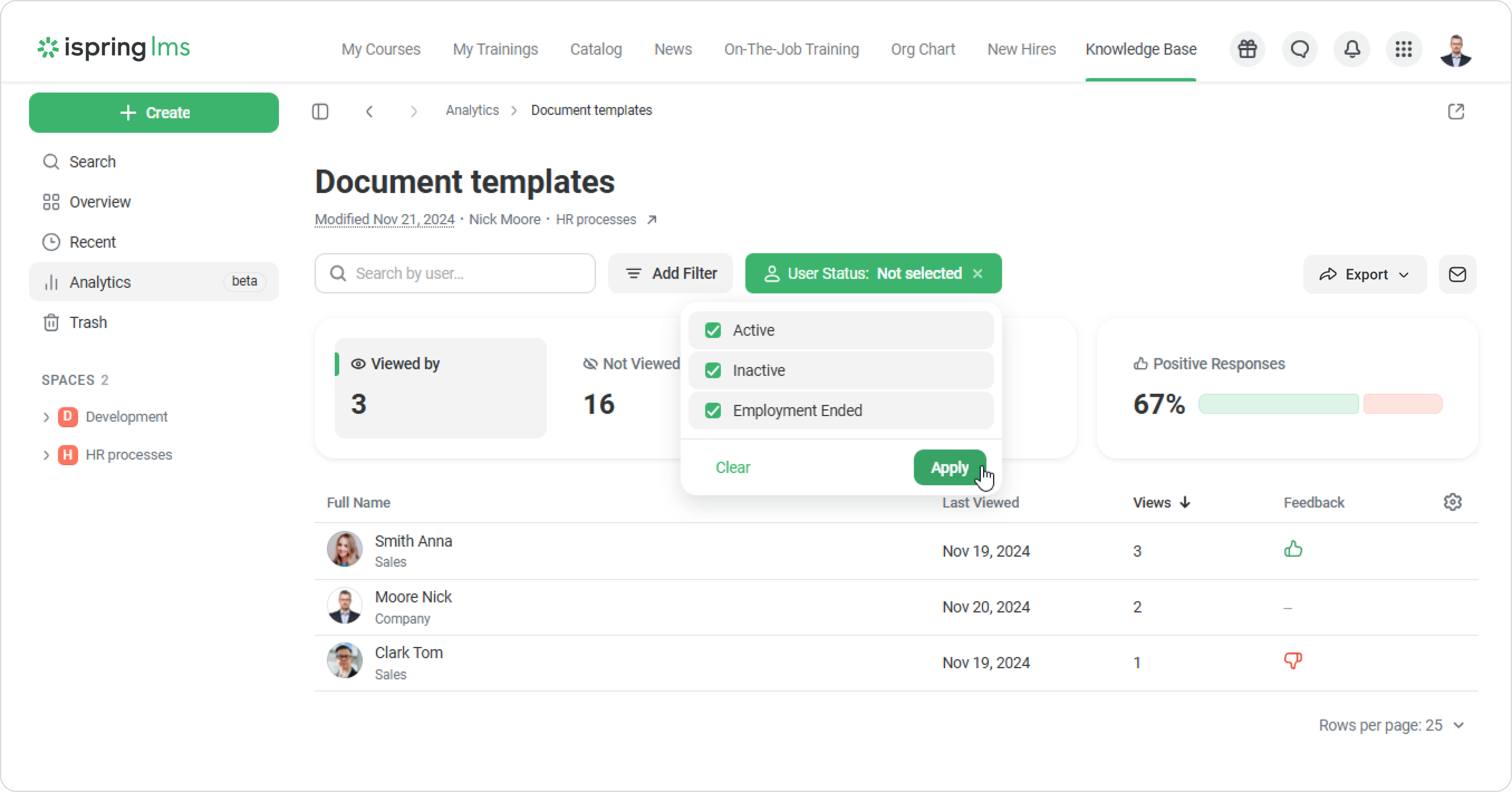Open the apps grid menu

tap(1403, 49)
